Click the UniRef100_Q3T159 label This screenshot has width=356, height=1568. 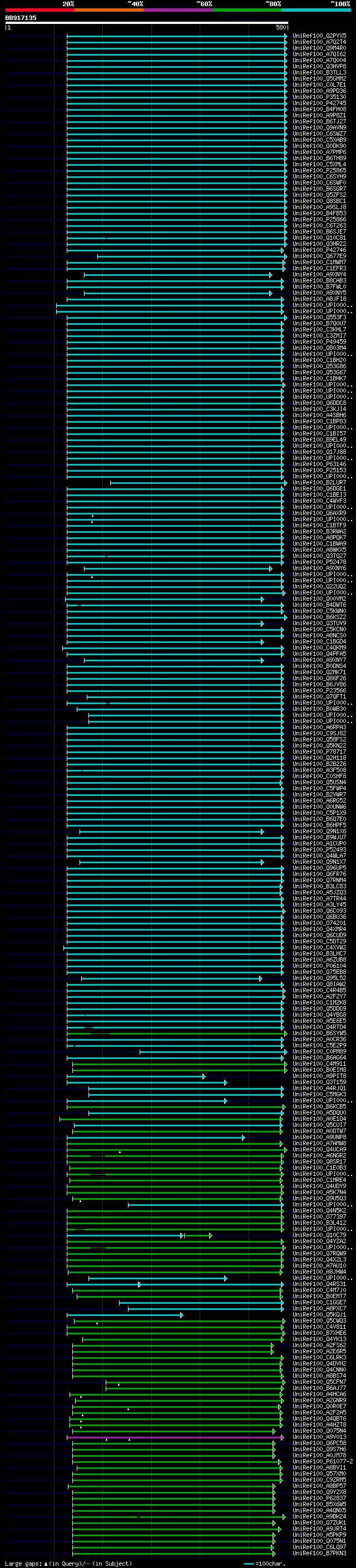coord(319,1082)
